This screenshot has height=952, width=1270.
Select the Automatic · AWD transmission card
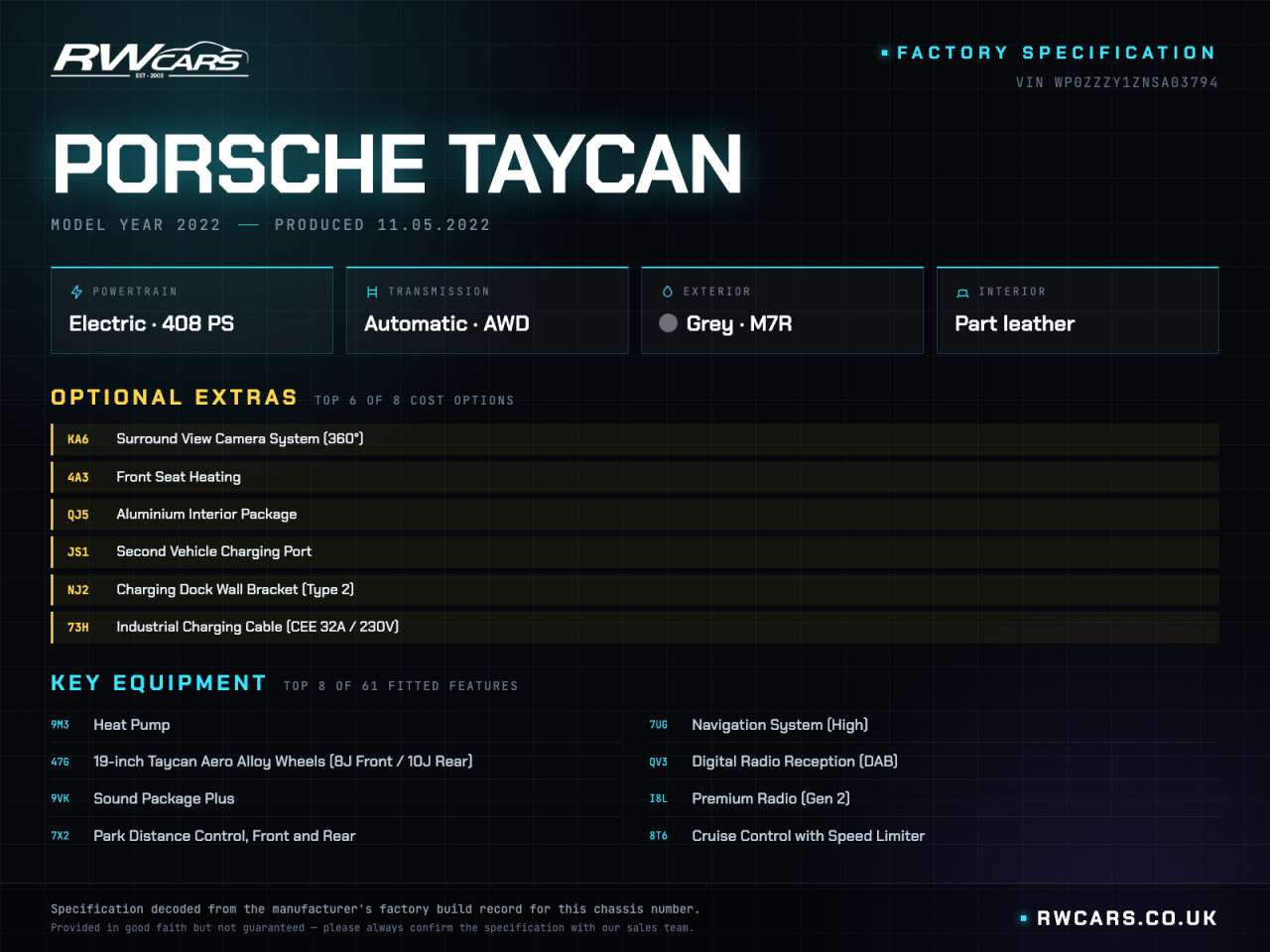pos(487,310)
